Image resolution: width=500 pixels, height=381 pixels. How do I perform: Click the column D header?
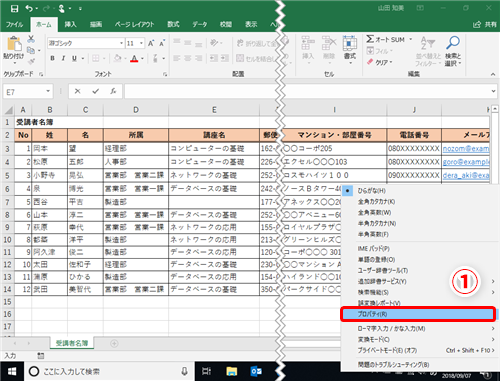coord(136,110)
